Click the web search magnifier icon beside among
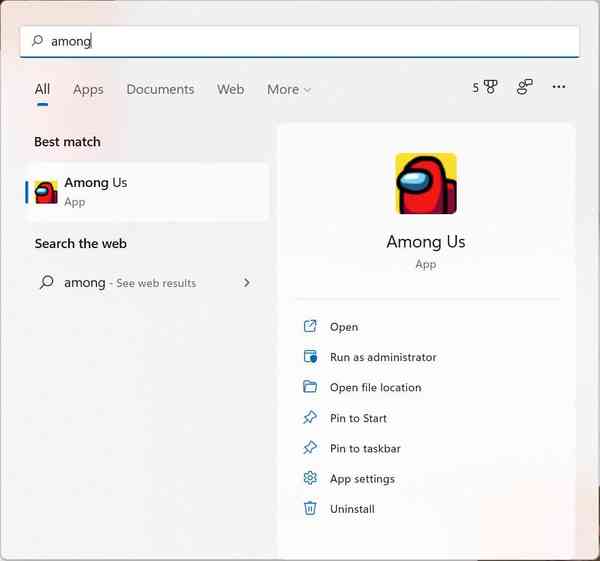600x561 pixels. pyautogui.click(x=47, y=282)
